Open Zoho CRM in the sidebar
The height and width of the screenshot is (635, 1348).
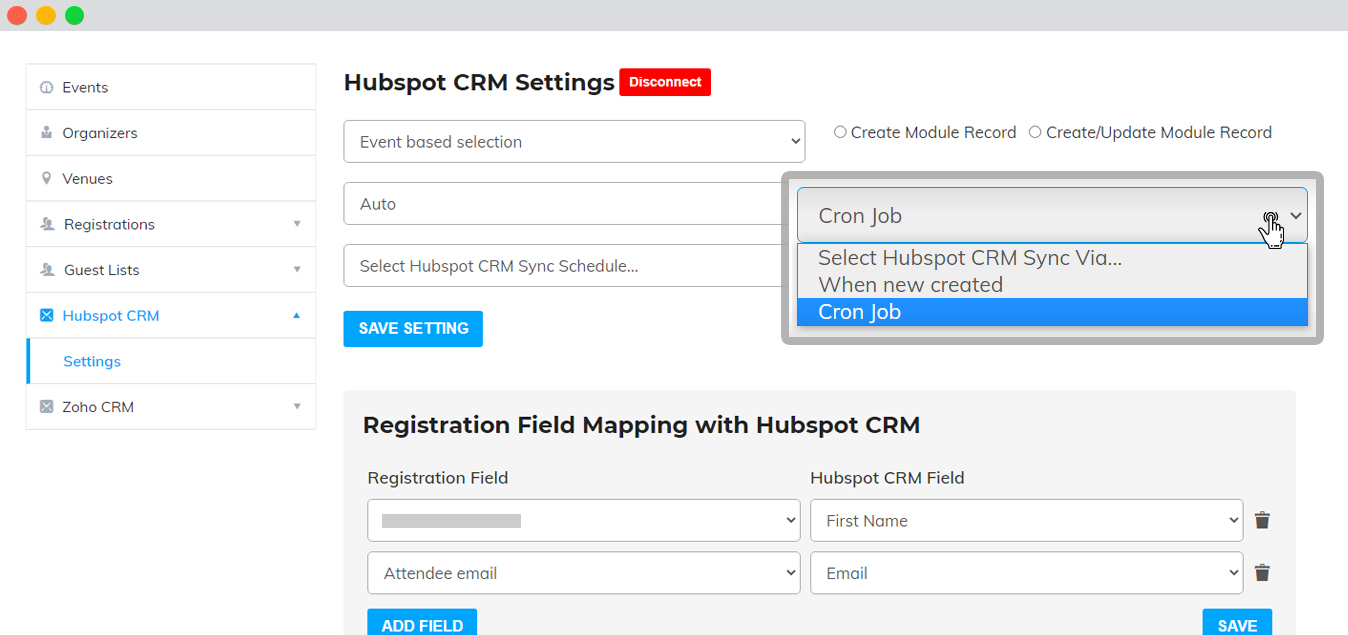(x=171, y=407)
